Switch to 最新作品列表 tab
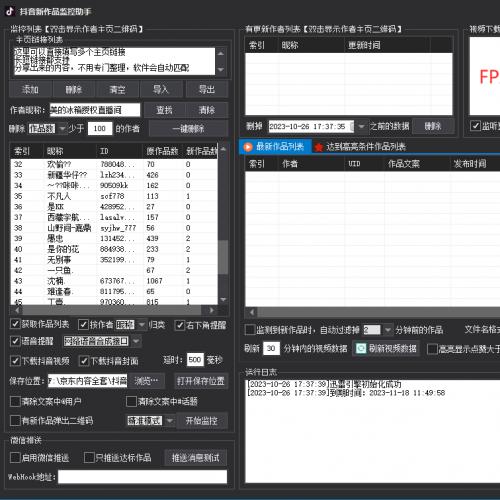The image size is (500, 500). (275, 147)
